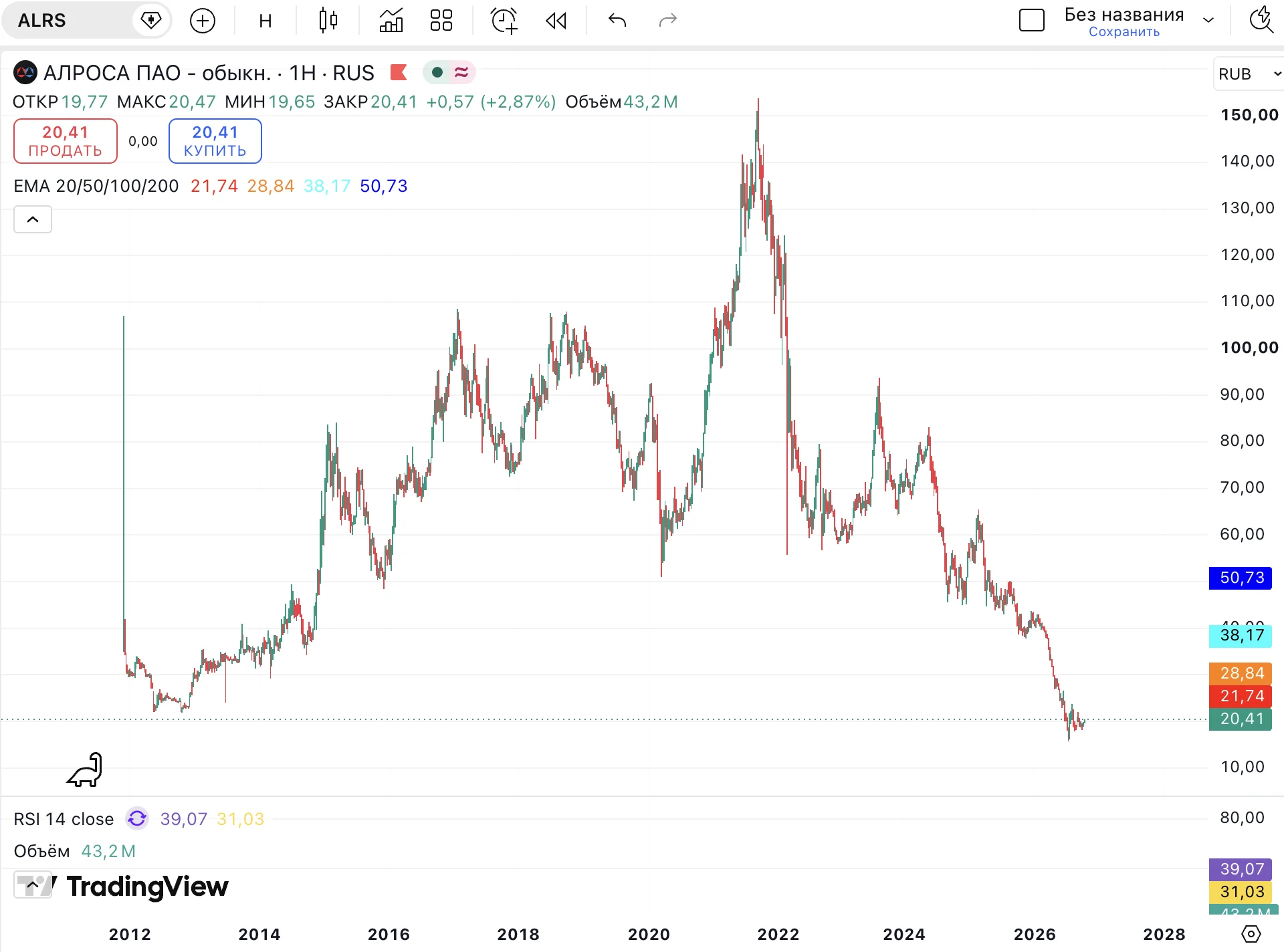Click the RSI refresh circular icon
The image size is (1284, 952).
137,818
